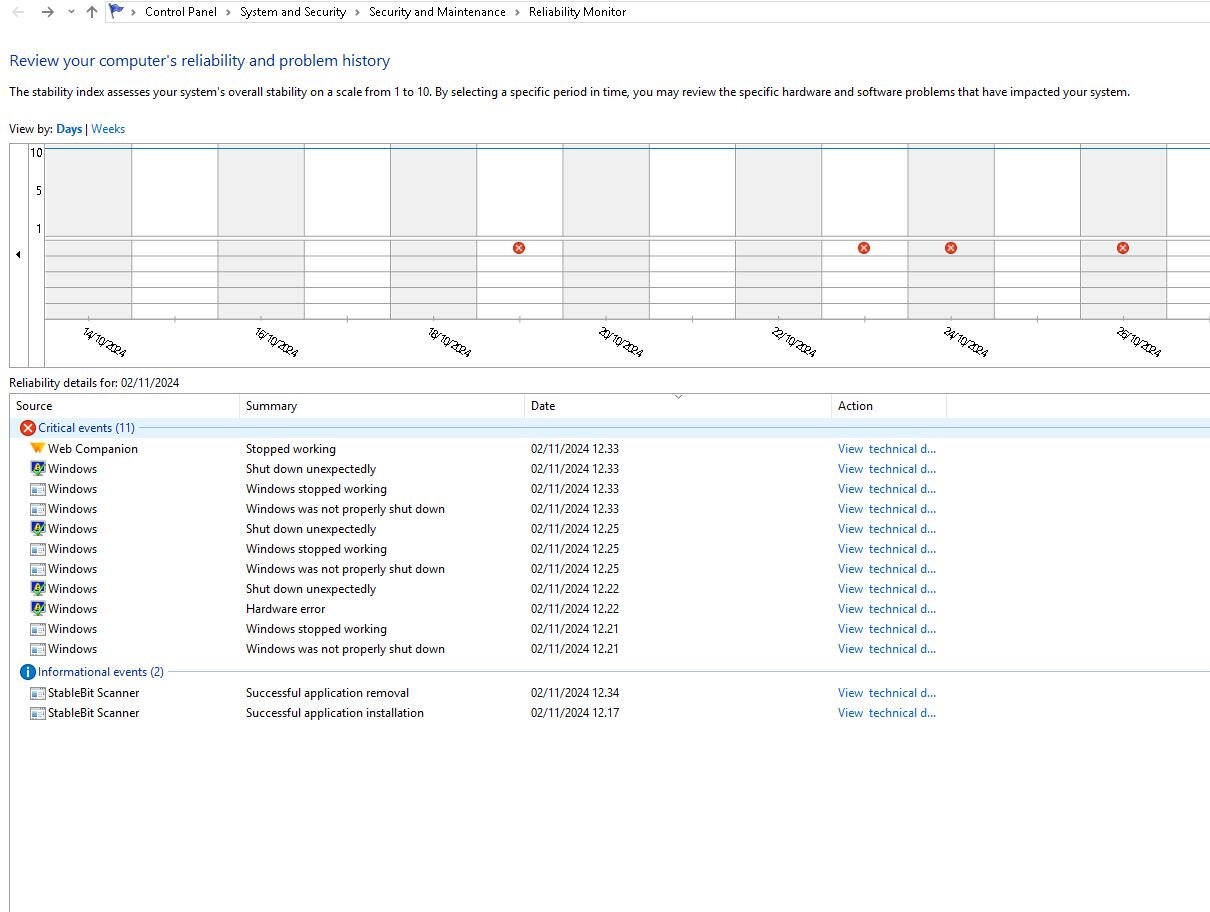Screen dimensions: 1210x912
Task: Select the red error marker on 23/10/2024
Action: pos(864,248)
